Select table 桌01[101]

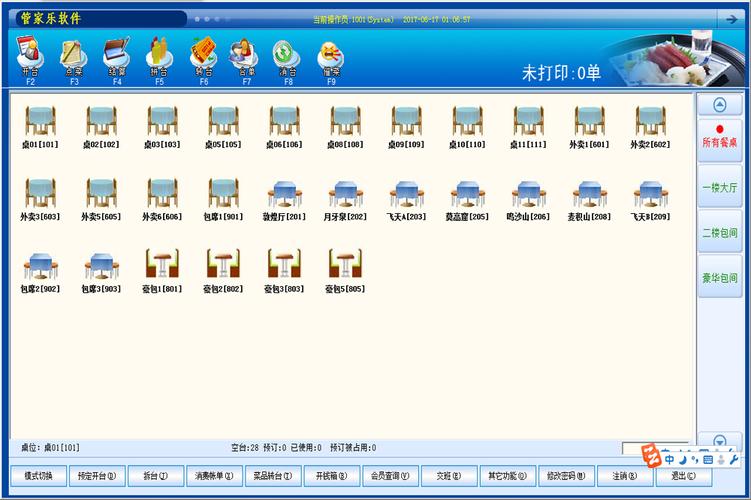tap(40, 127)
